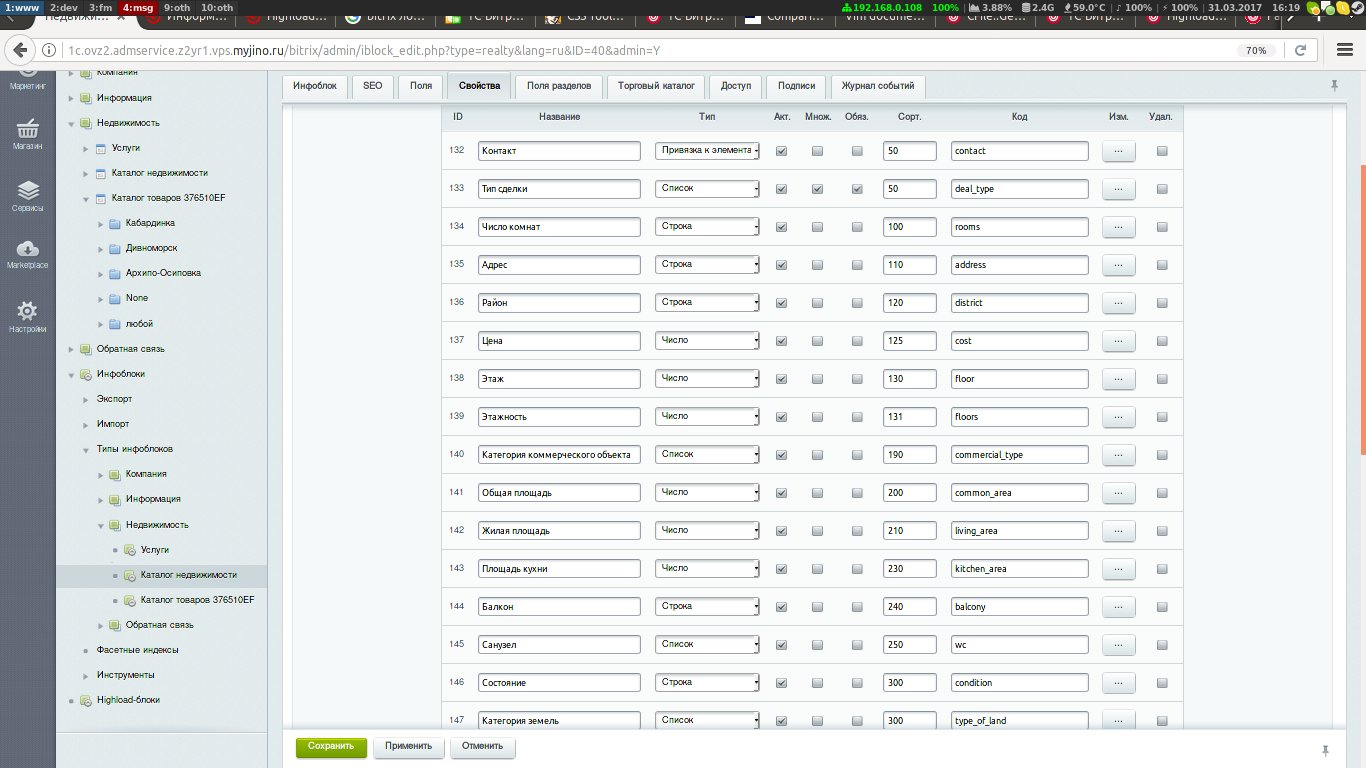Open the Подписи tab
1366x768 pixels.
(797, 86)
